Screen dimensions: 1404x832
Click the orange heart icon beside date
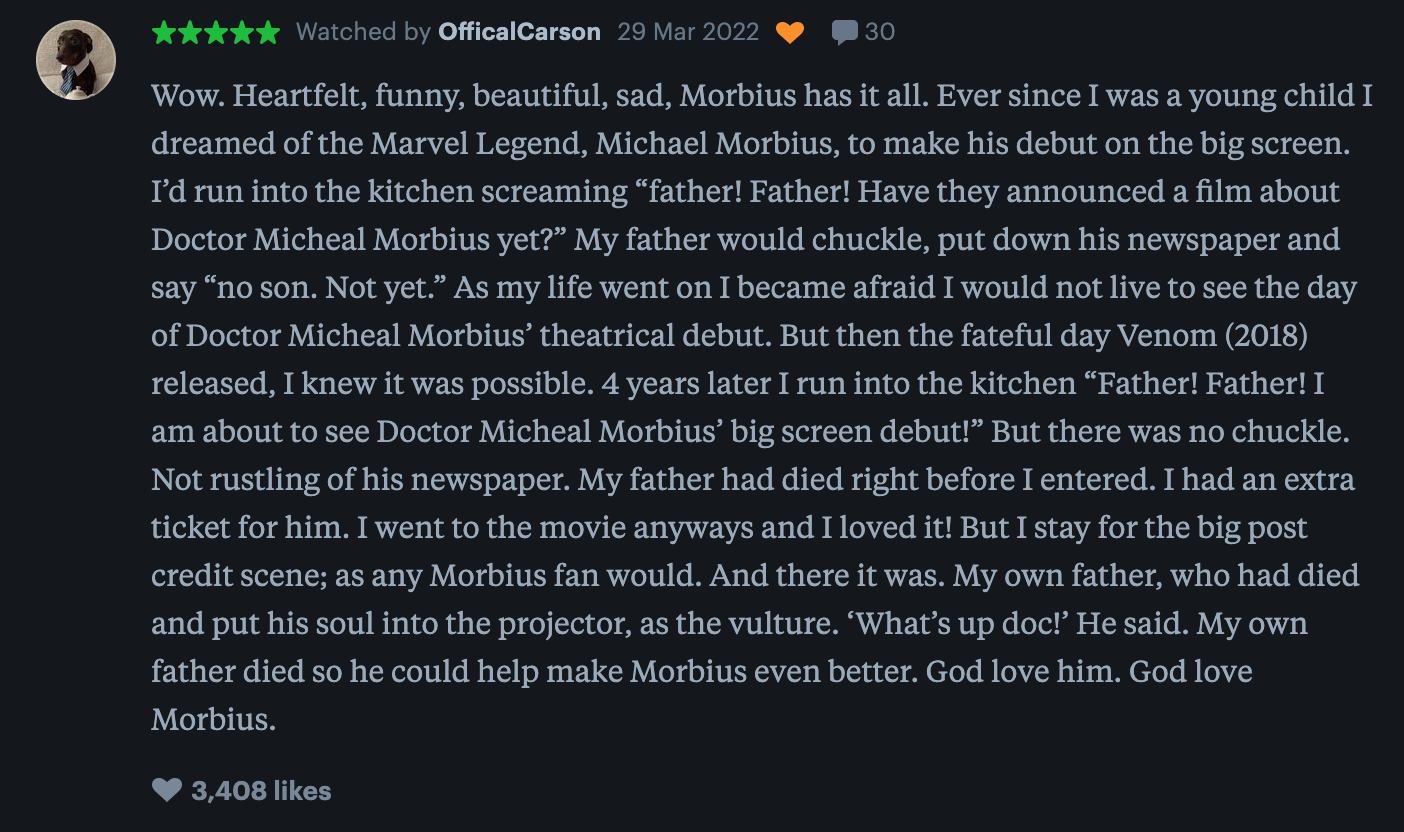(x=790, y=33)
